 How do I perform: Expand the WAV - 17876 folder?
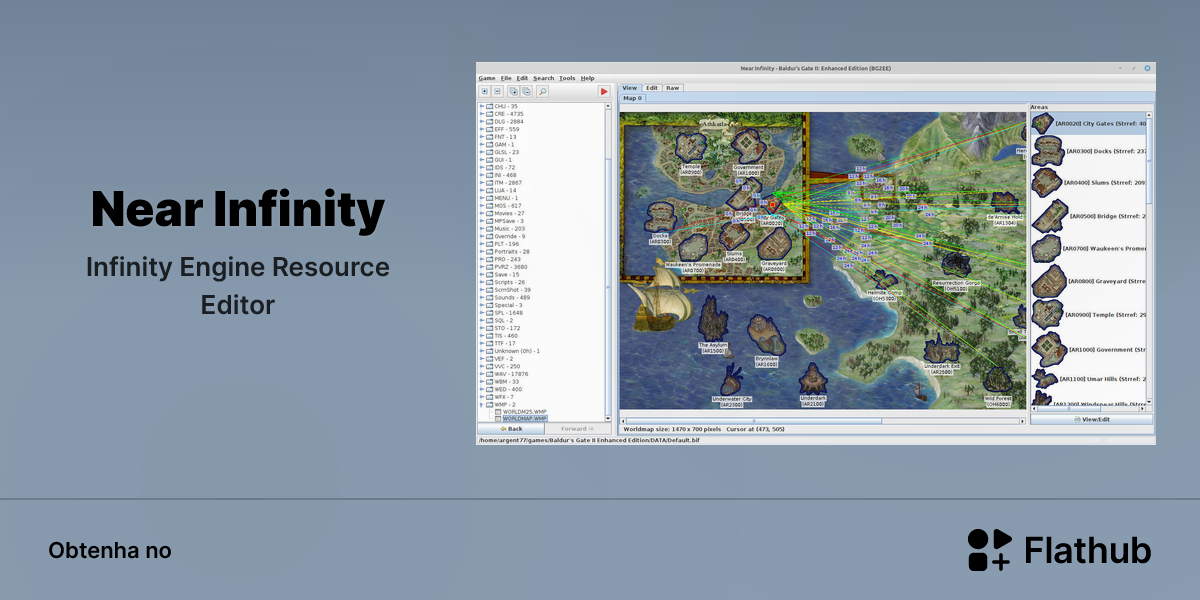[x=481, y=374]
